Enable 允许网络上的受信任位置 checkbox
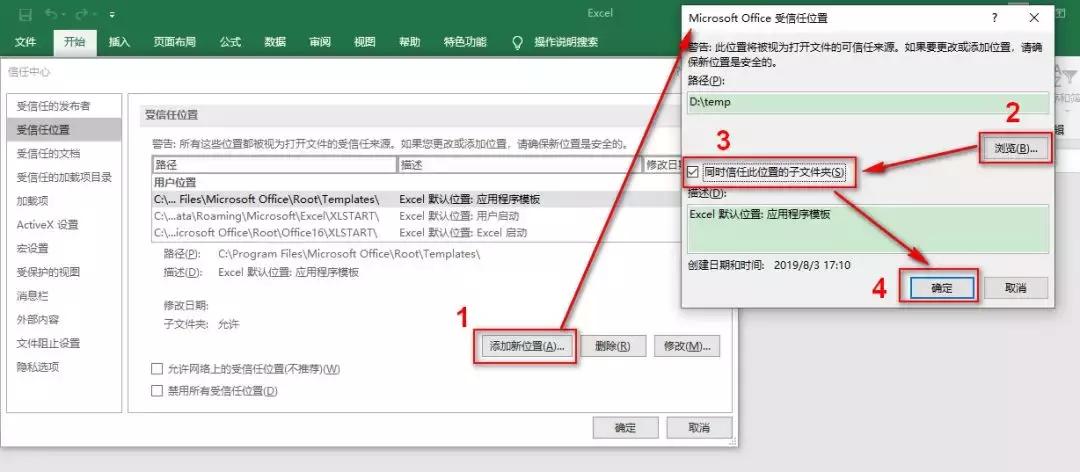This screenshot has height=472, width=1080. coord(157,369)
